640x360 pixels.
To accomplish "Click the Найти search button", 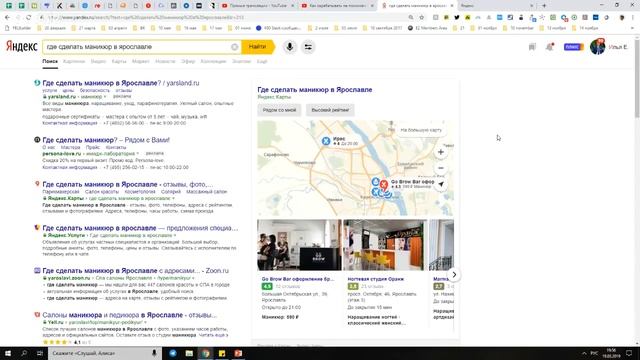I will (x=258, y=47).
